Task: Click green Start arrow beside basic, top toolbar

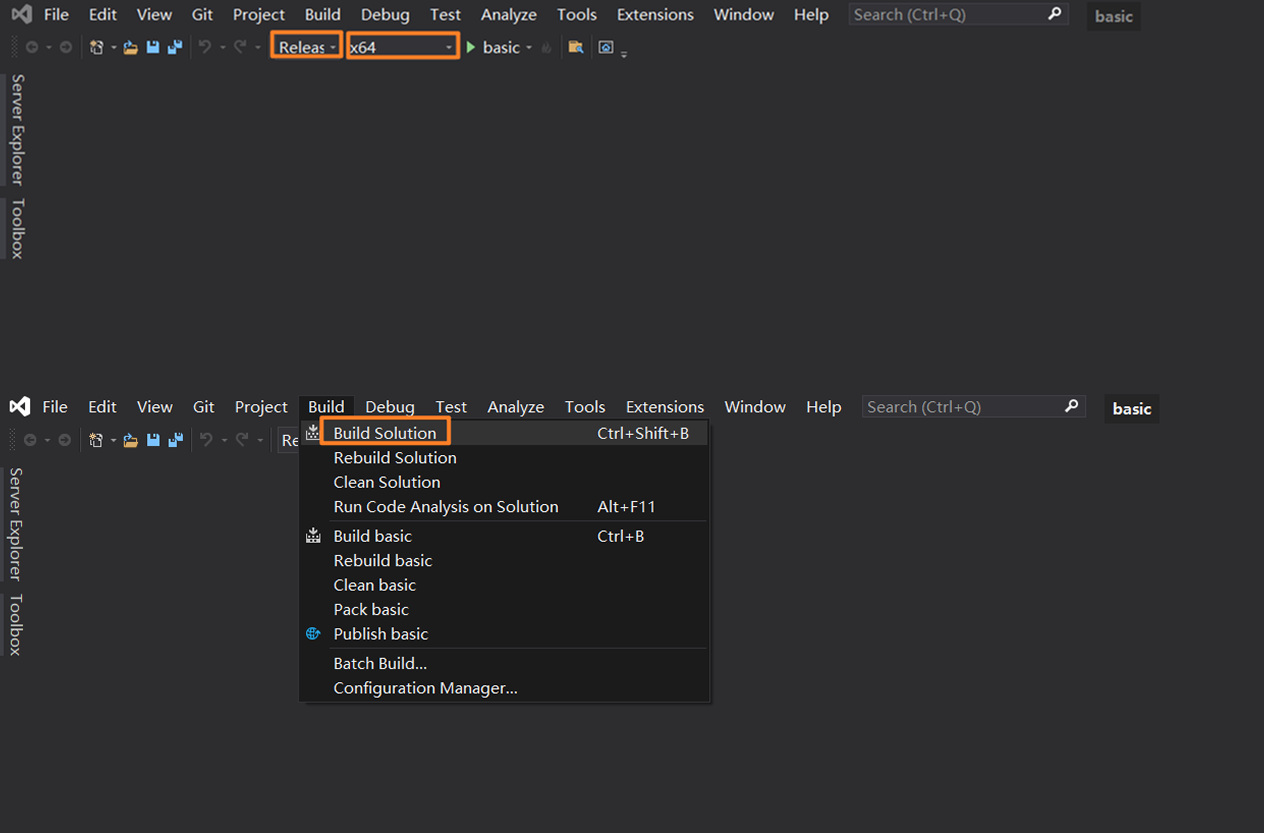Action: pyautogui.click(x=471, y=47)
